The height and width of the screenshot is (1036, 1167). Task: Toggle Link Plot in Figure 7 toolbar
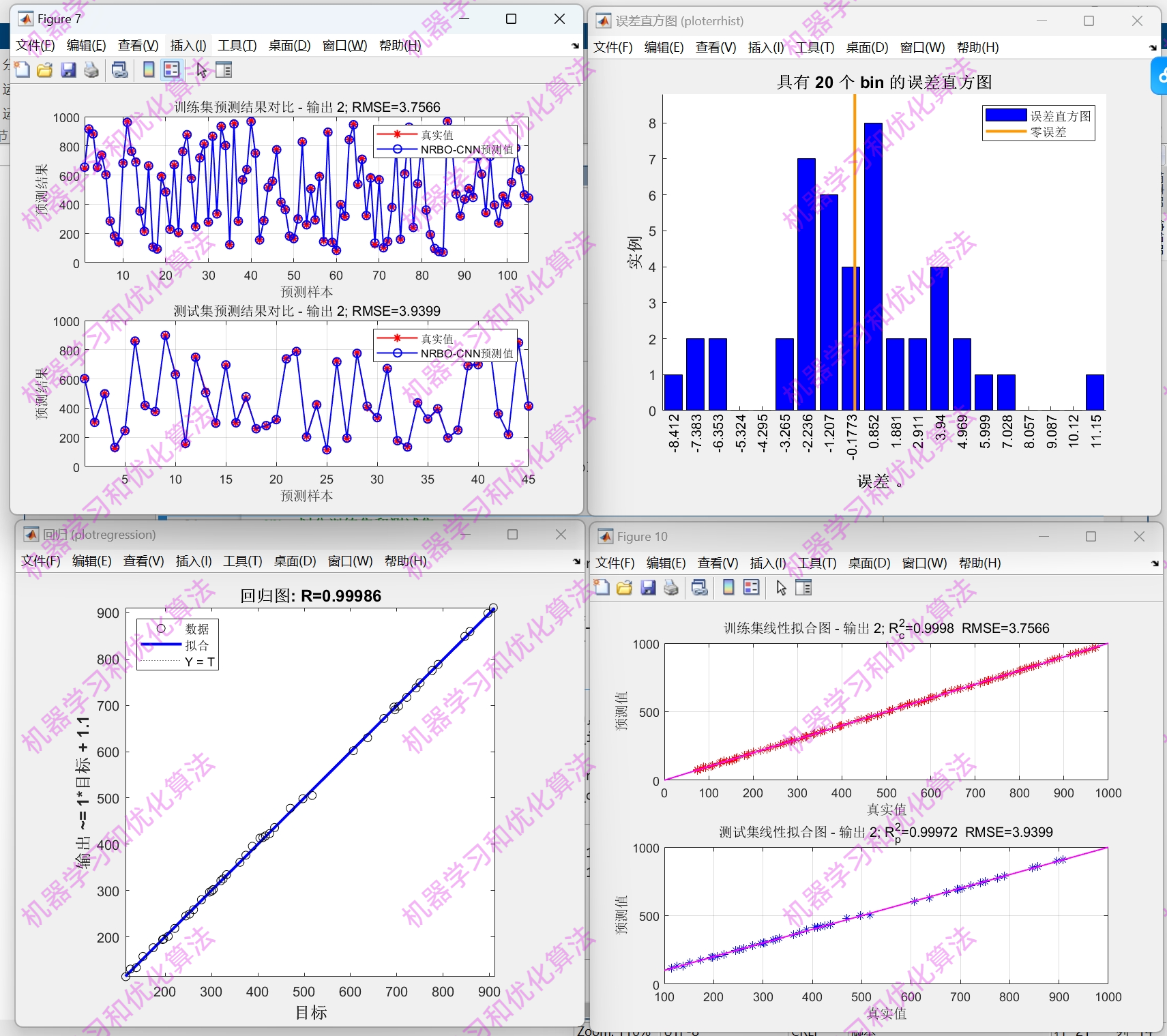tap(120, 70)
